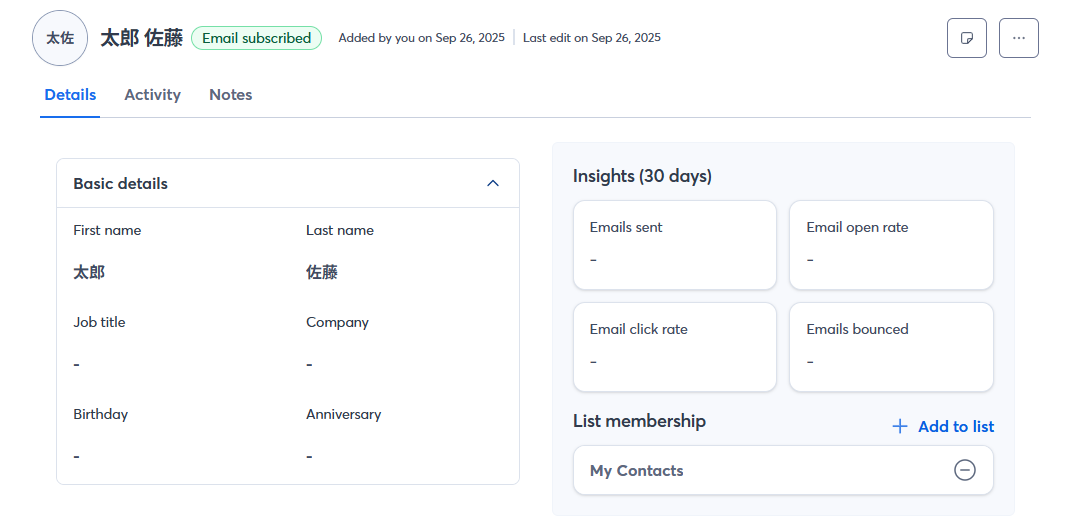Click the empty Birthday field
Viewport: 1069px width, 523px height.
point(77,456)
